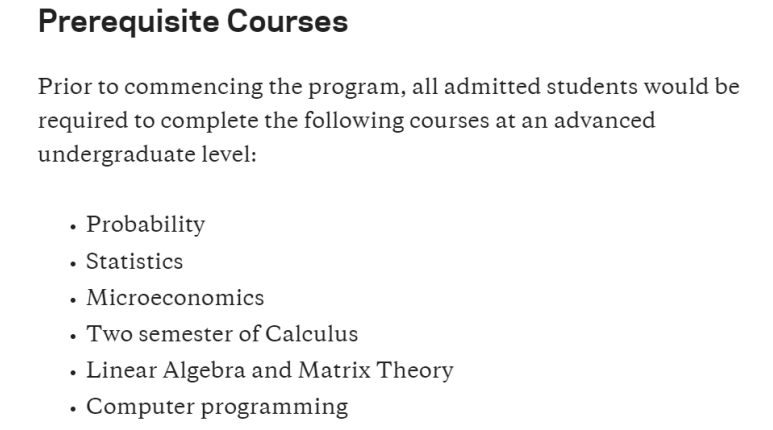Screen dimensions: 773x430
Task: Click the bullet point before "Probability"
Action: click(x=73, y=227)
